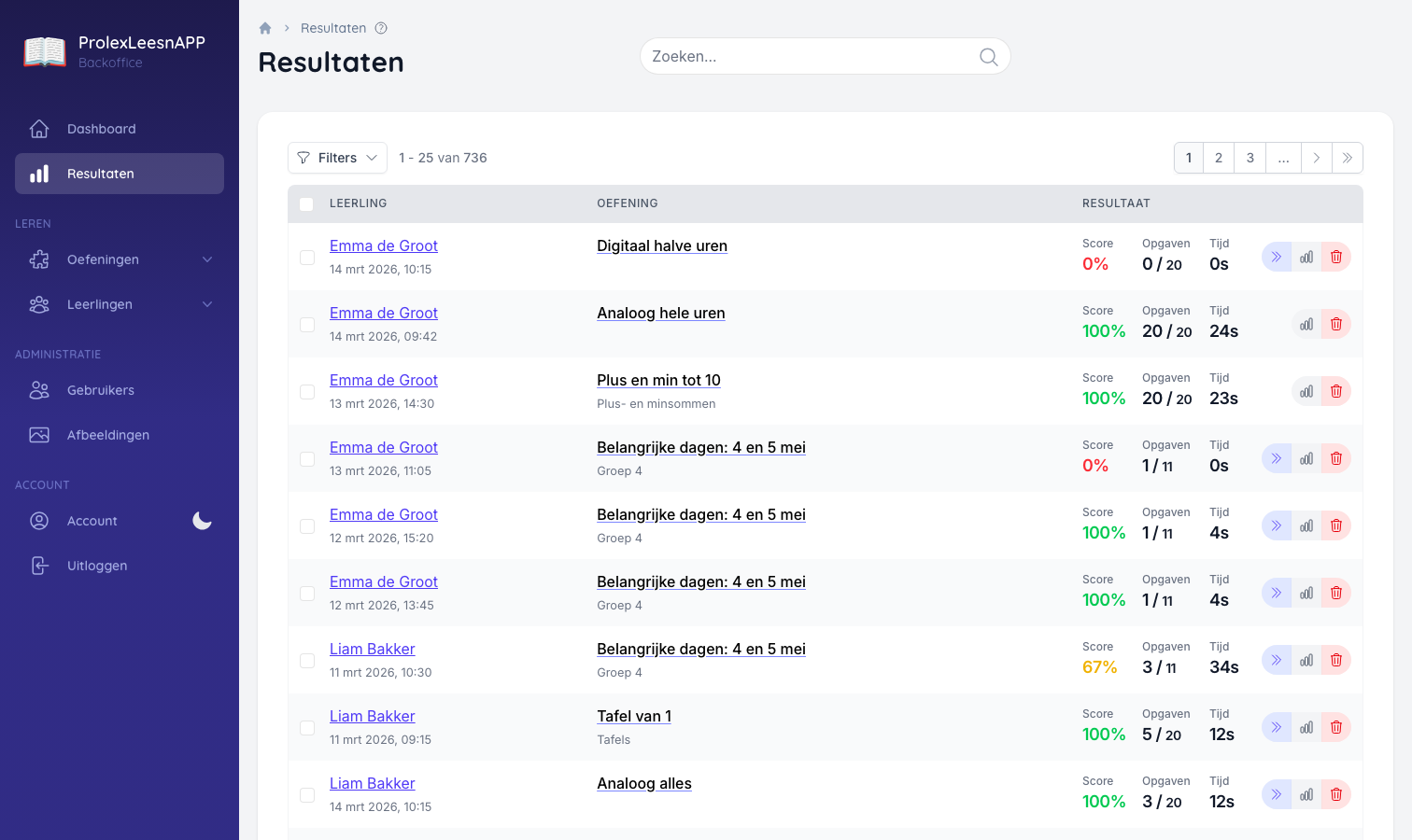Click the help icon beside Resultaten breadcrumb
Screen dimensions: 1412x840
[x=381, y=28]
